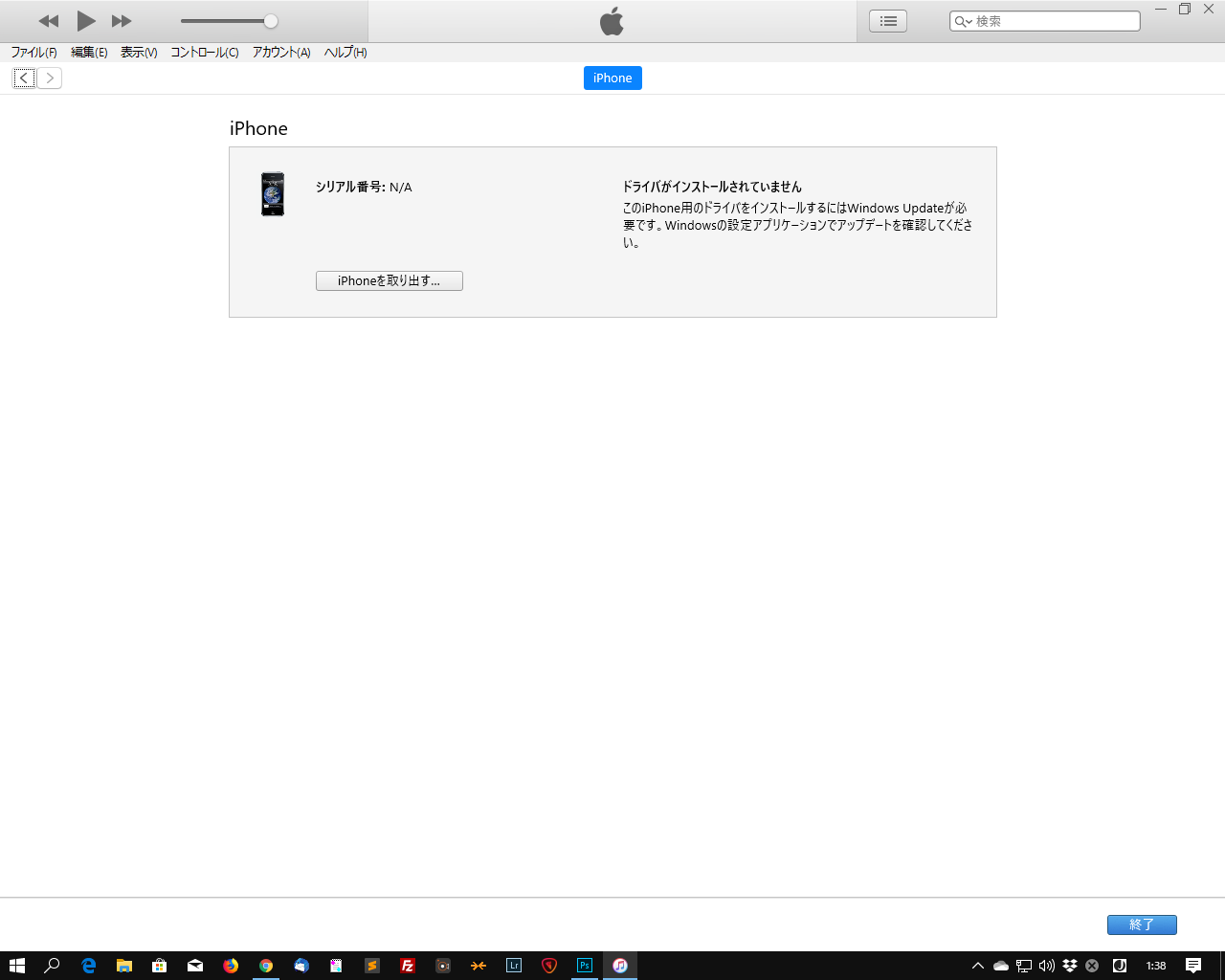
Task: Open the red shield app in the taskbar
Action: 549,966
